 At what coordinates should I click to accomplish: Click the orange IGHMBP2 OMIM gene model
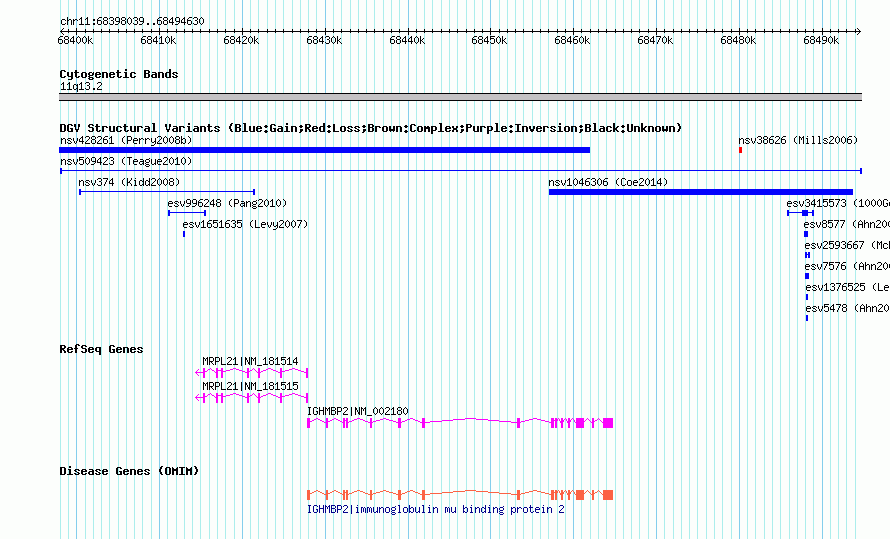click(460, 495)
